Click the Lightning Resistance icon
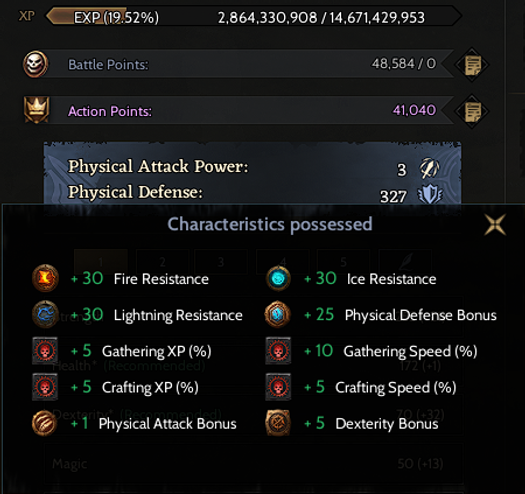Image resolution: width=525 pixels, height=494 pixels. click(45, 314)
